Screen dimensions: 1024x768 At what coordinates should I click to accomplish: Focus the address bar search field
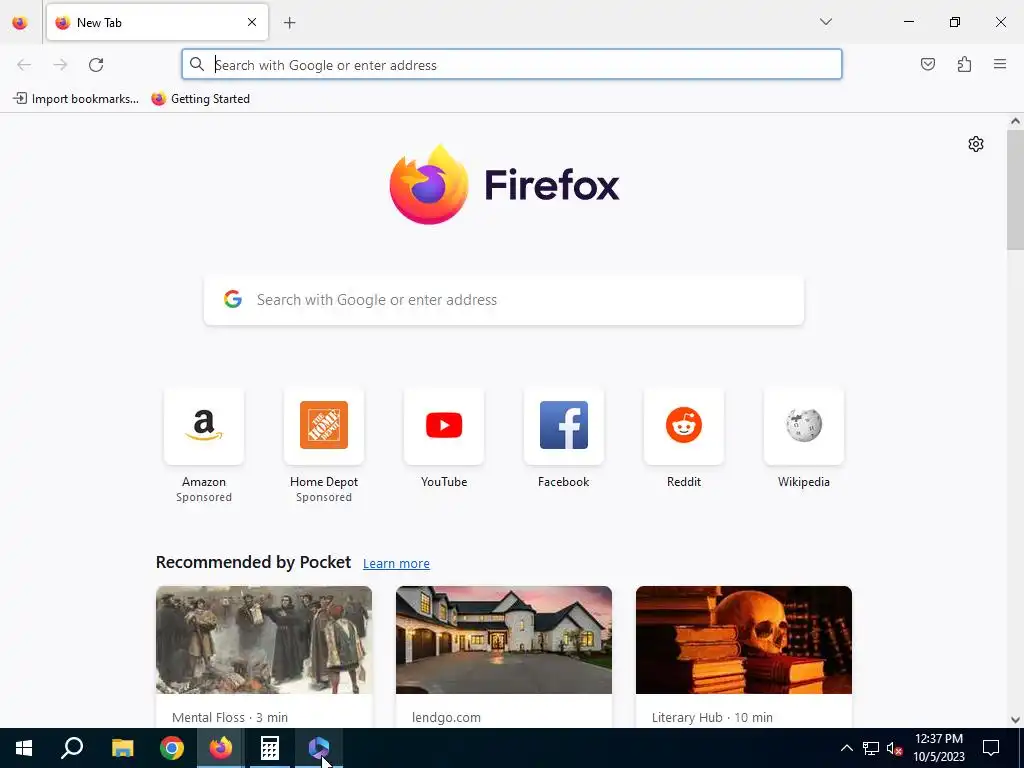tap(512, 65)
